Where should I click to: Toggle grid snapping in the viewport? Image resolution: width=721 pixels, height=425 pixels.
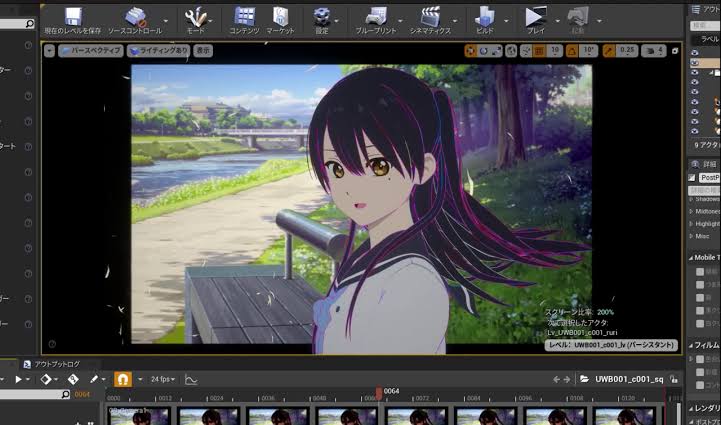539,51
